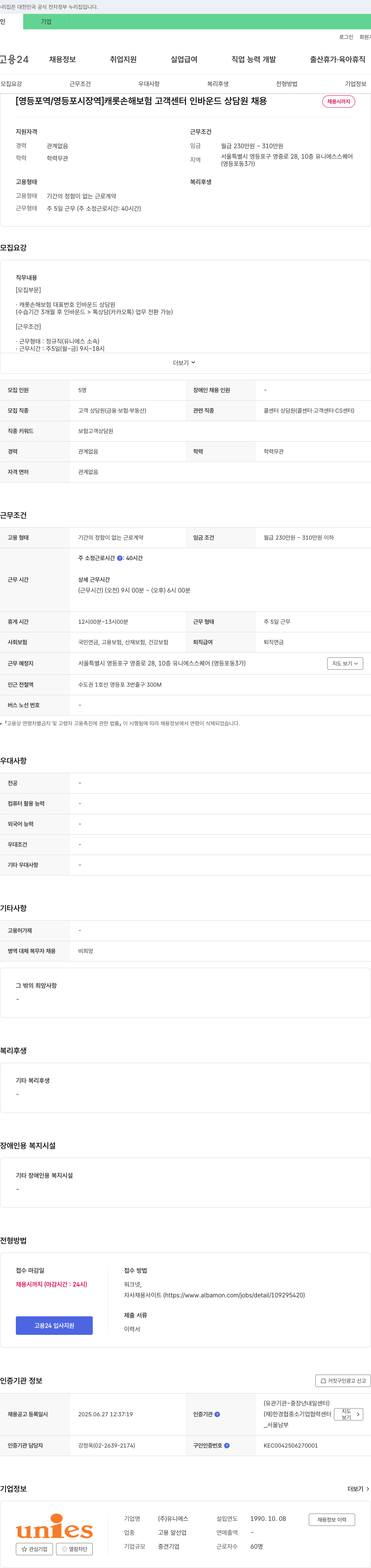
Task: Open the 직업 능력 개발 menu
Action: (x=254, y=59)
